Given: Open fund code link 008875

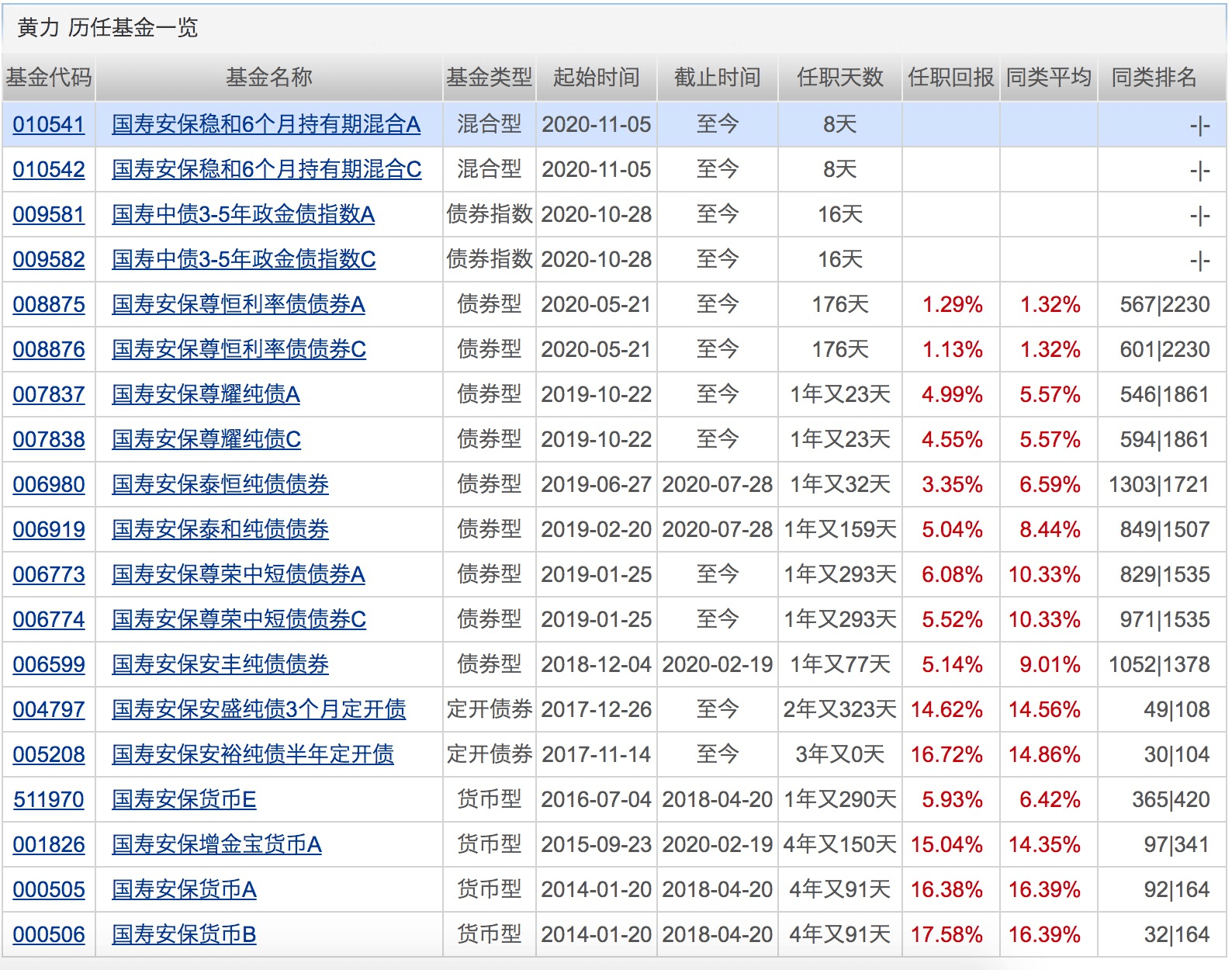Looking at the screenshot, I should pyautogui.click(x=48, y=304).
